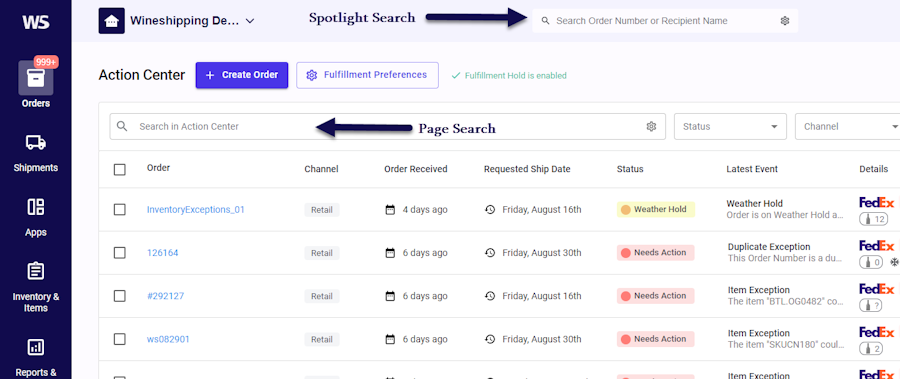900x379 pixels.
Task: Select the checkbox for order 126164
Action: (119, 253)
